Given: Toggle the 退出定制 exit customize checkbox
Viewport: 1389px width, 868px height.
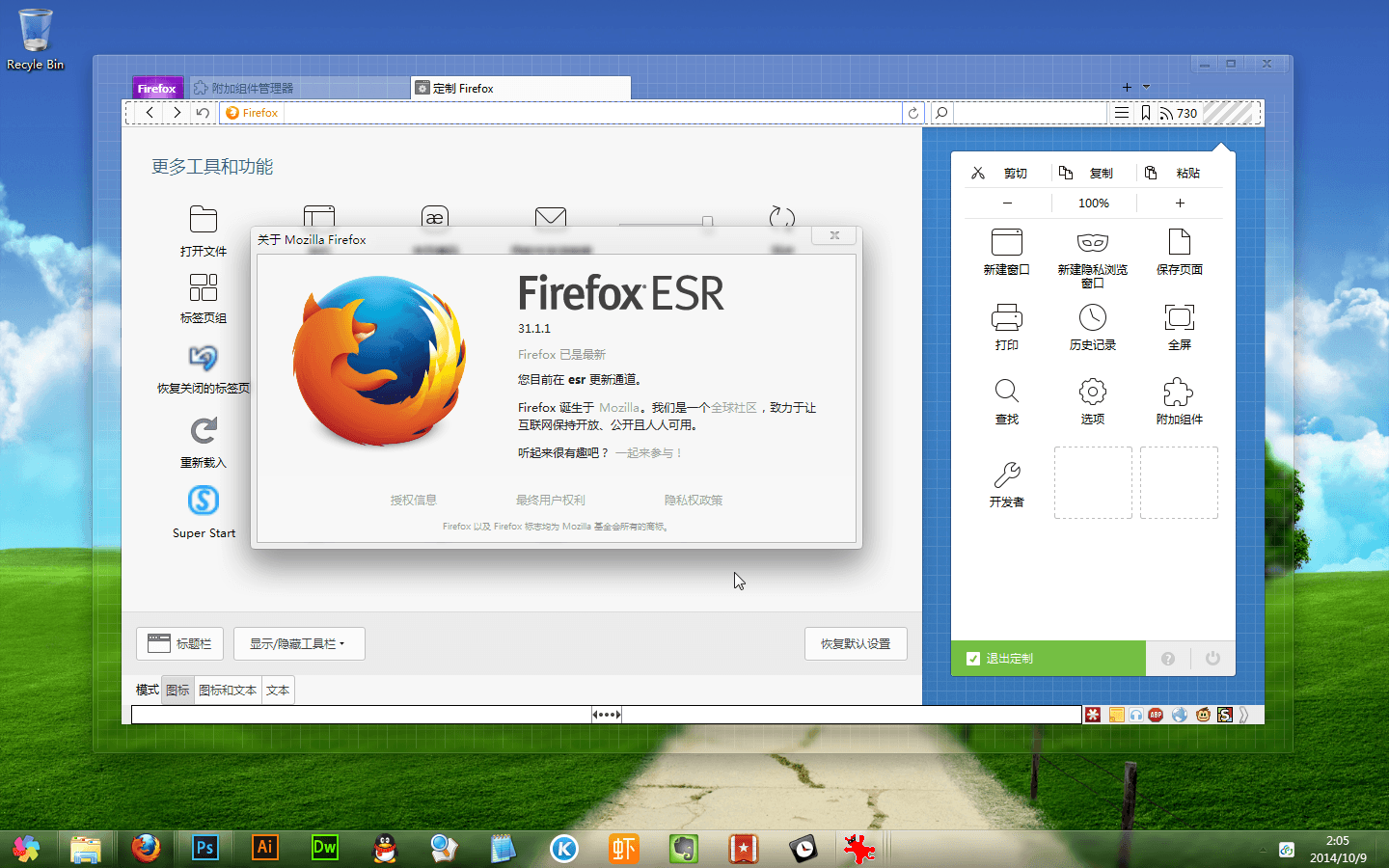Looking at the screenshot, I should pyautogui.click(x=973, y=659).
